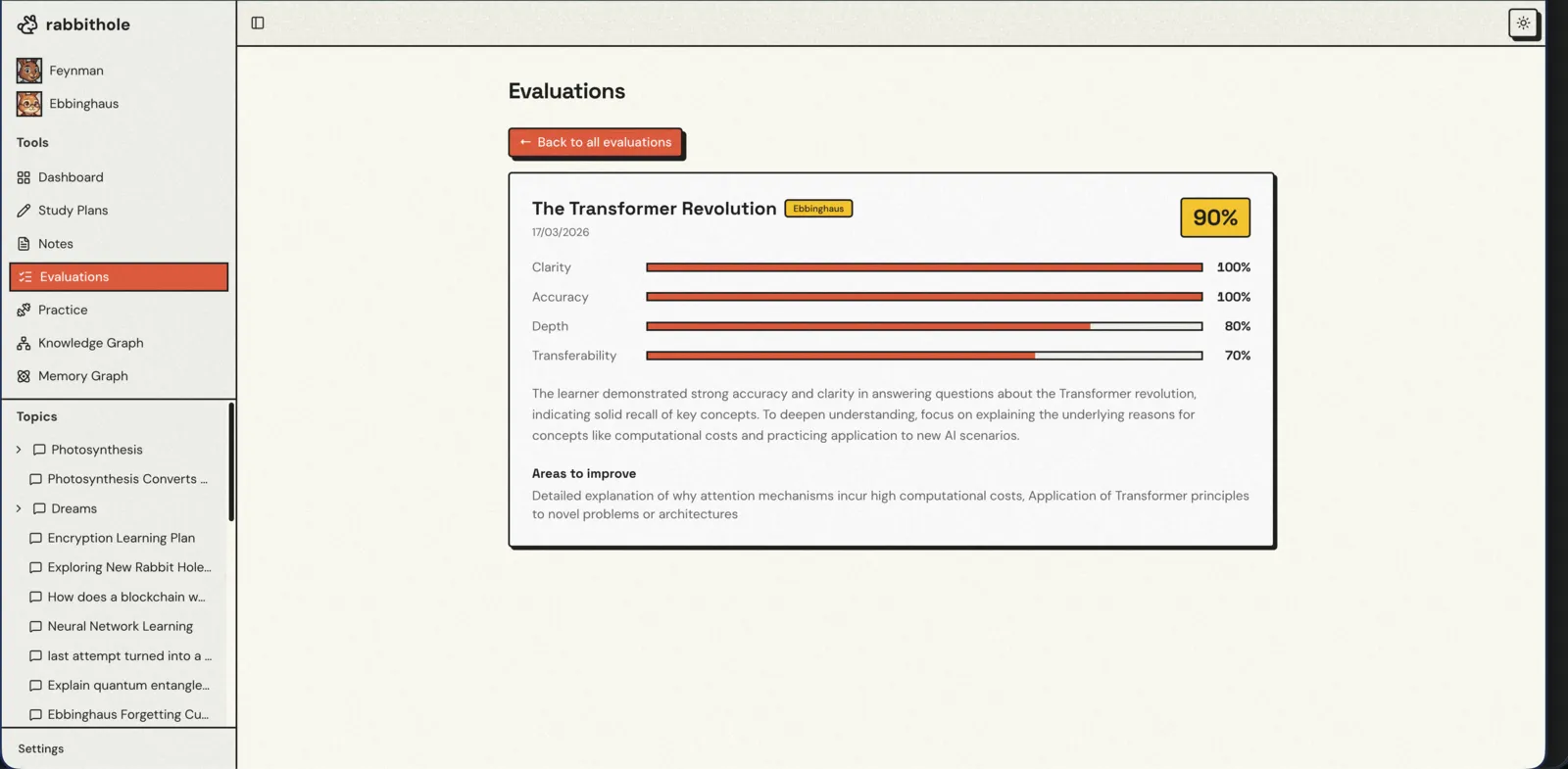Click Back to all evaluations button
The image size is (1568, 769).
tap(595, 142)
